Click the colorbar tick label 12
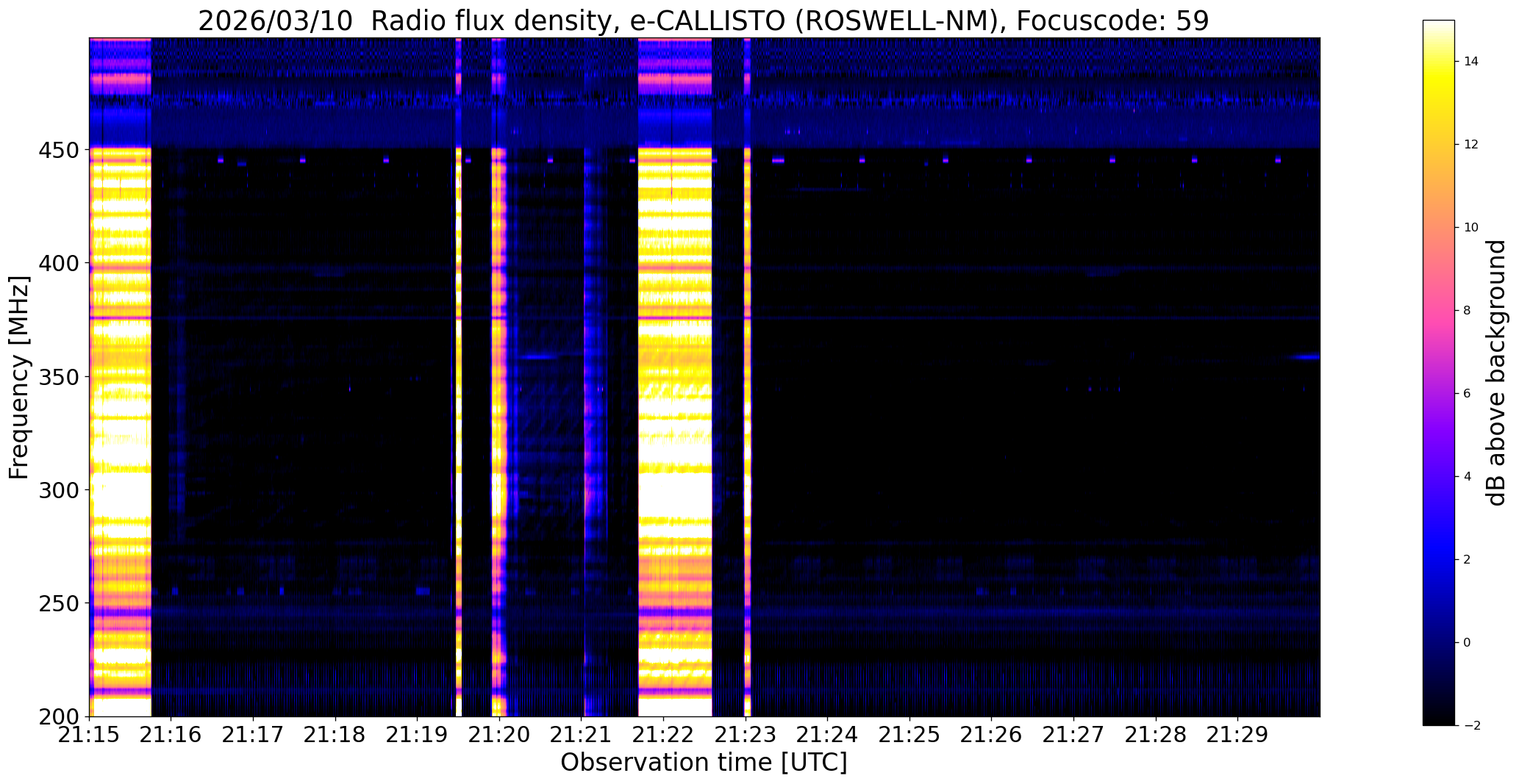Image resolution: width=1519 pixels, height=784 pixels. [x=1471, y=145]
